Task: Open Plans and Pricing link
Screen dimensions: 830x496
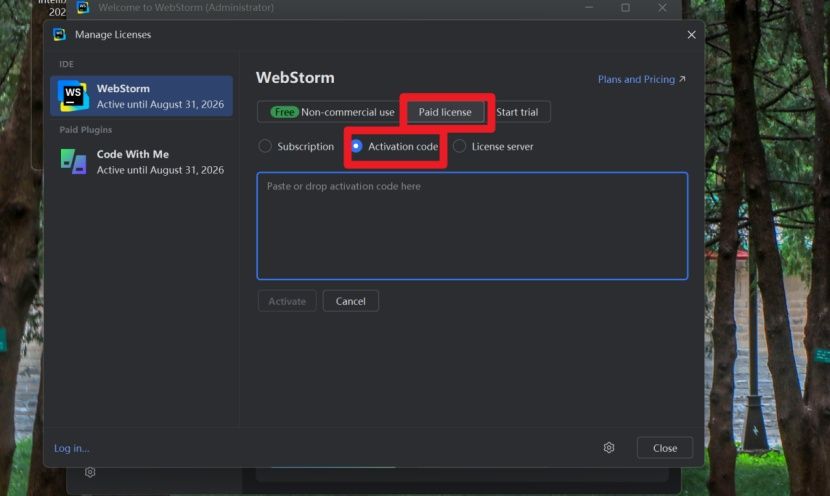Action: 642,79
